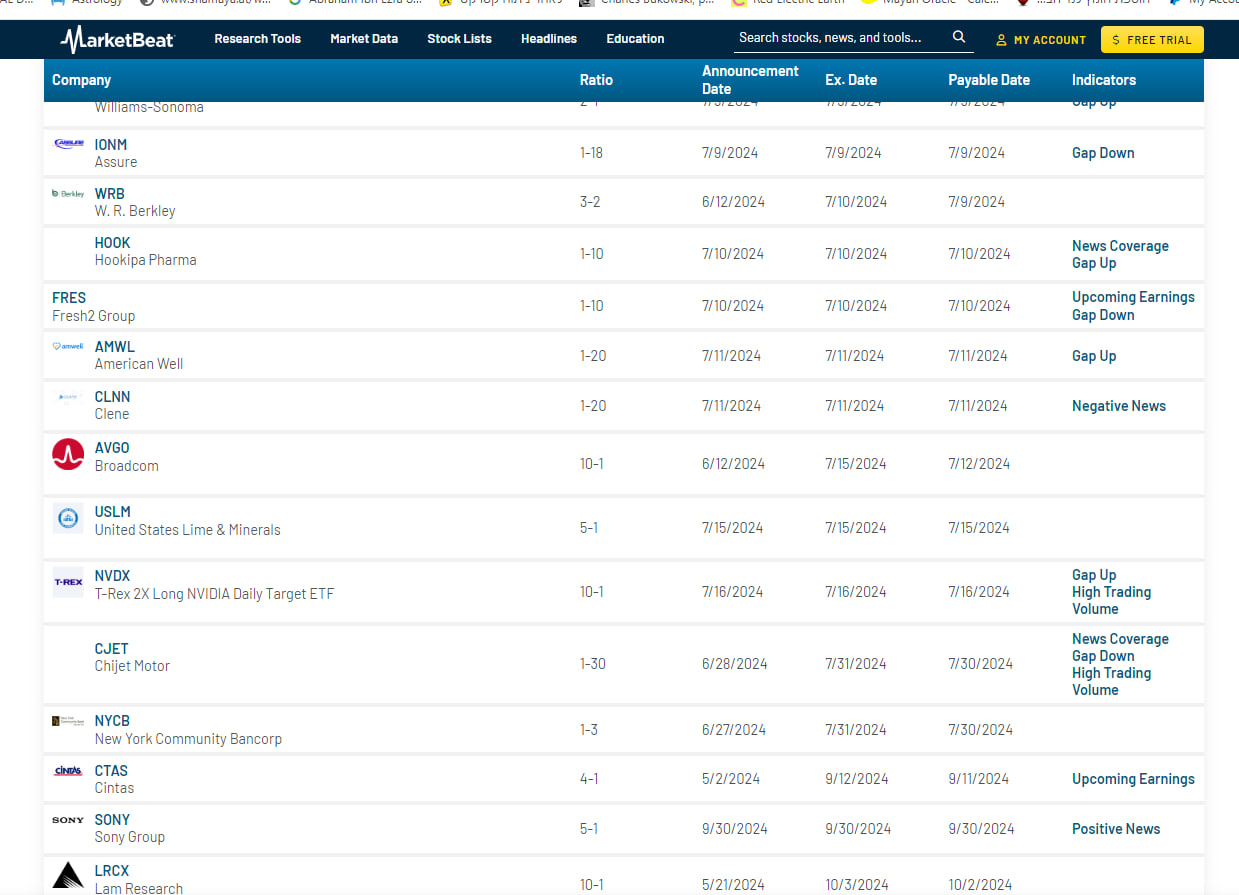
Task: Click the T-REX logo beside NVDX
Action: click(68, 582)
